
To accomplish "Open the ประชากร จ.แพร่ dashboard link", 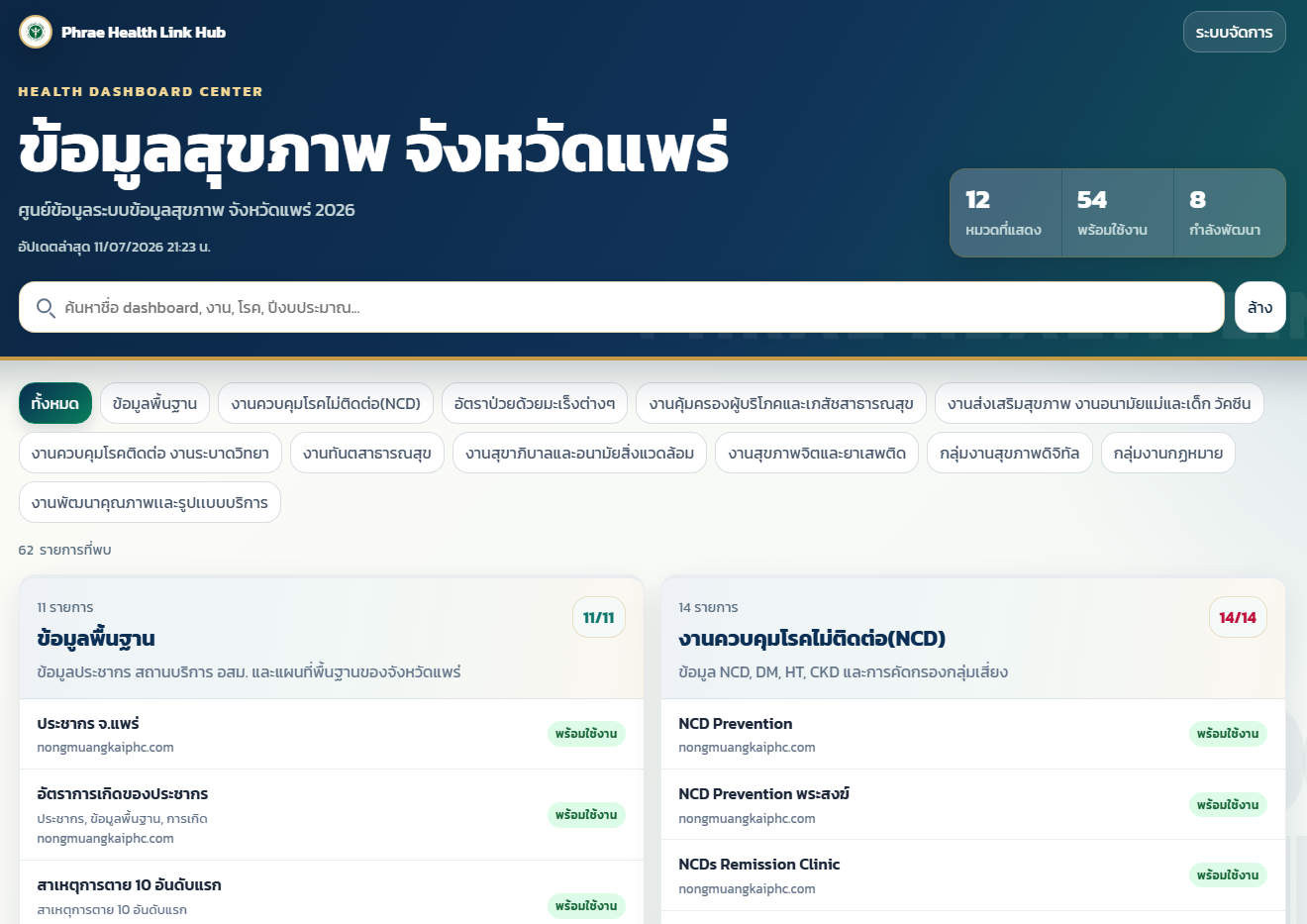I will click(x=332, y=734).
